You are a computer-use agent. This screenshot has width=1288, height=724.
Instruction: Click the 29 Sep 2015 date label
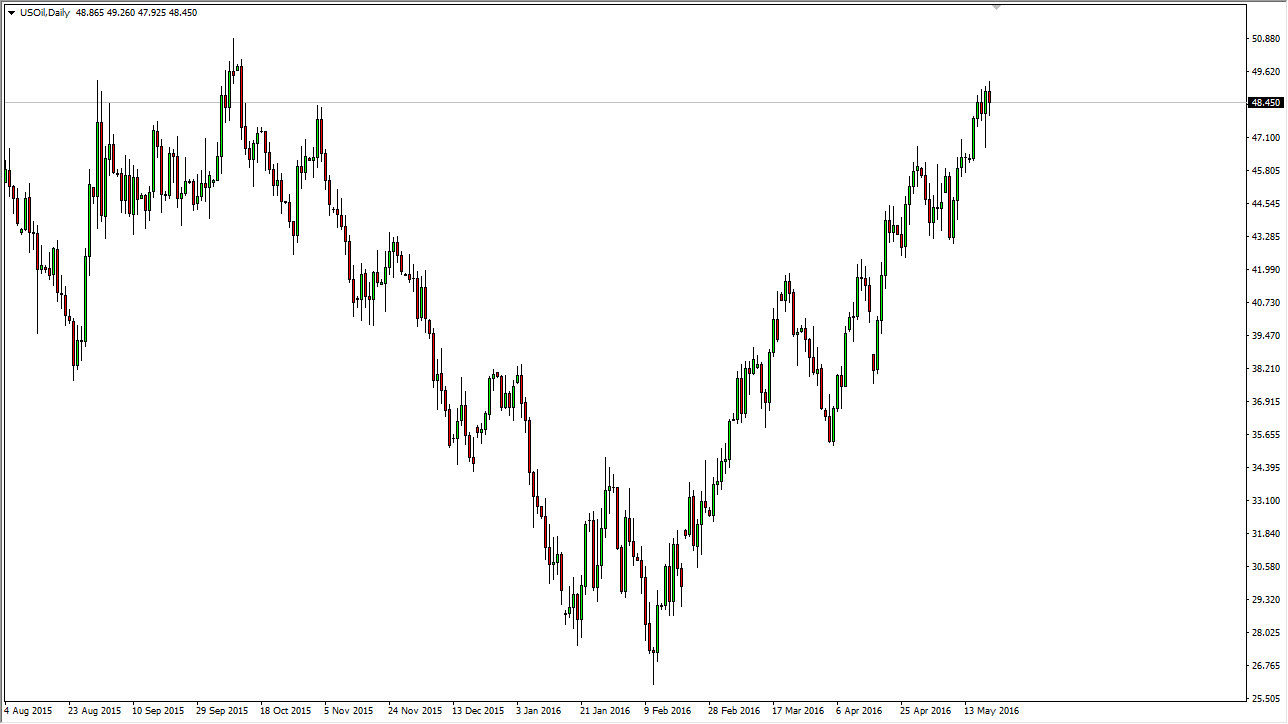(x=222, y=711)
